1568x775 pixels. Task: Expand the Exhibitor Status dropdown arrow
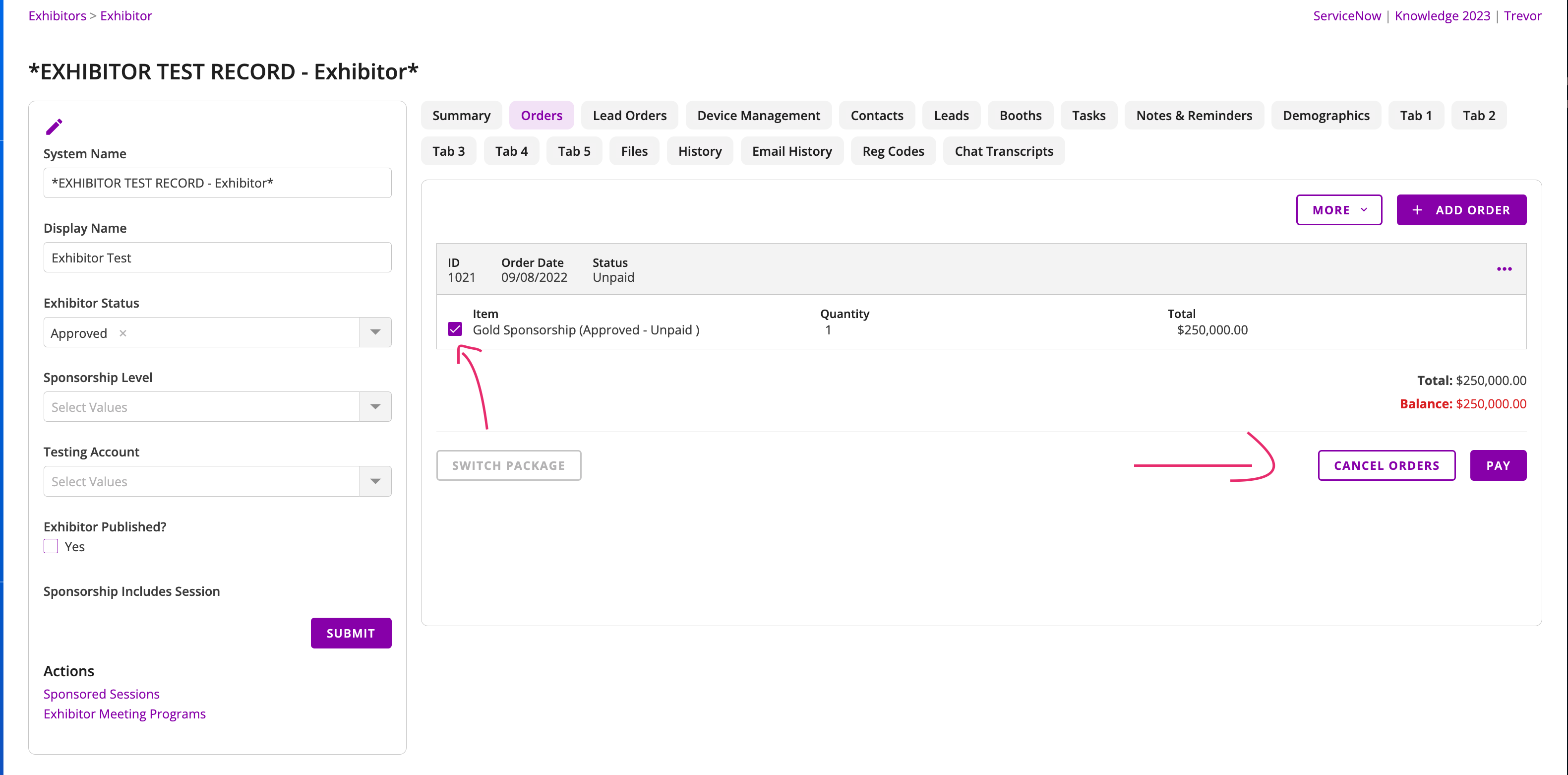pos(375,332)
